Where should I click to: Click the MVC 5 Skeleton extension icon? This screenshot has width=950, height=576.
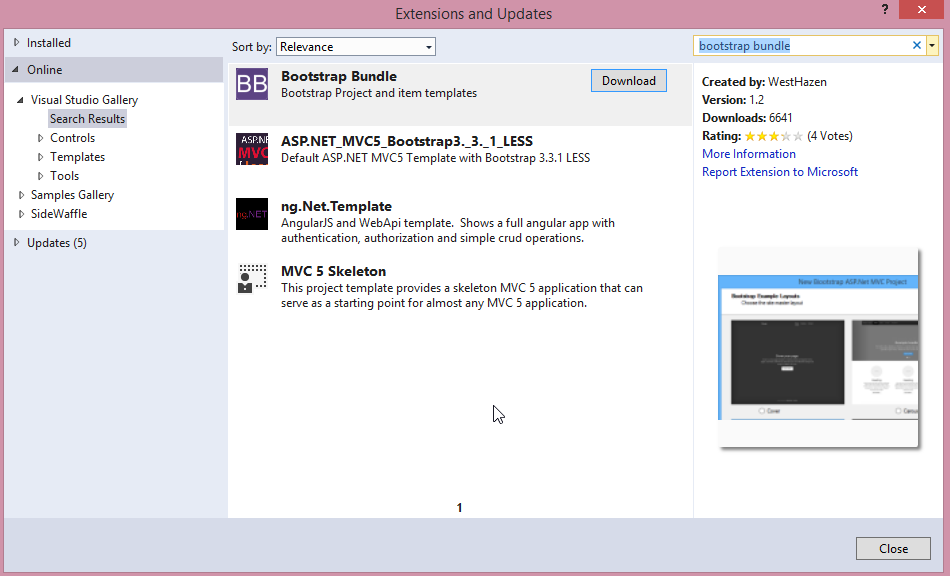pos(252,279)
